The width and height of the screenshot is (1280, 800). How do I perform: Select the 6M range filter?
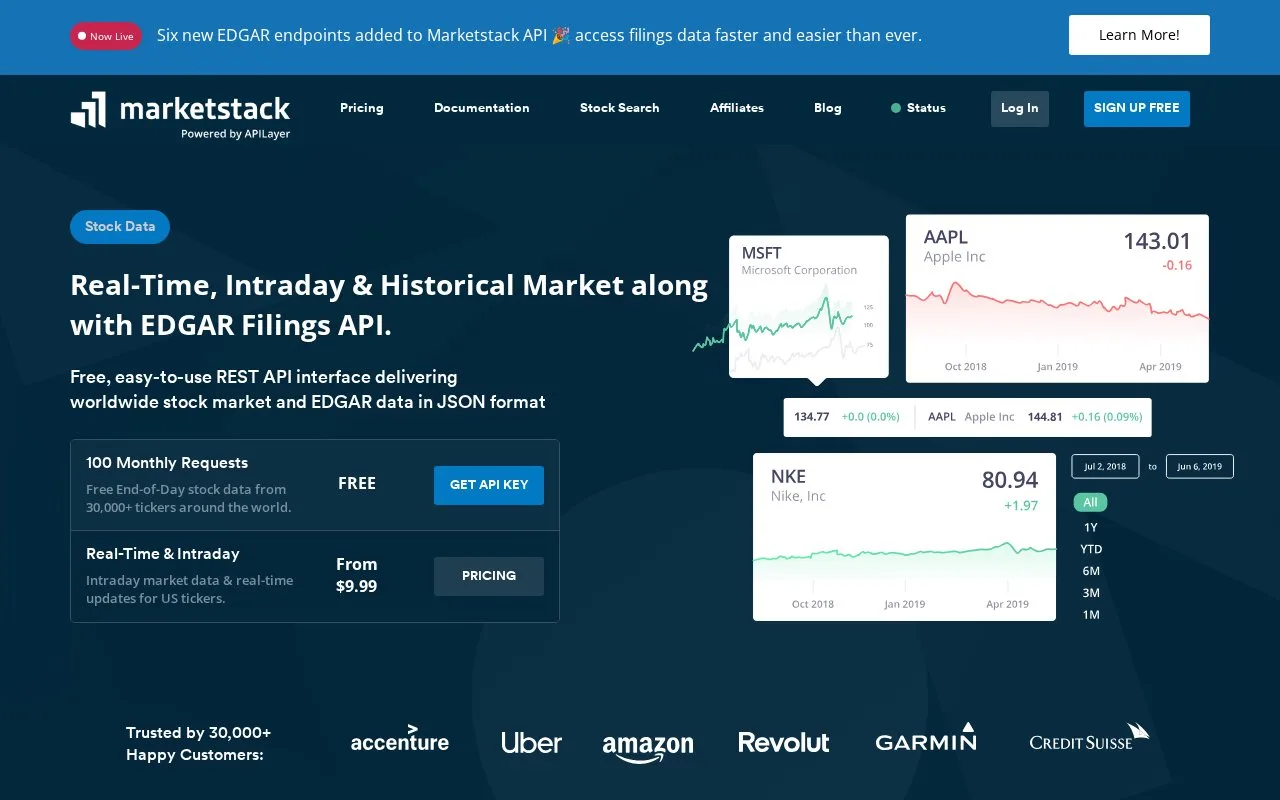[x=1091, y=571]
